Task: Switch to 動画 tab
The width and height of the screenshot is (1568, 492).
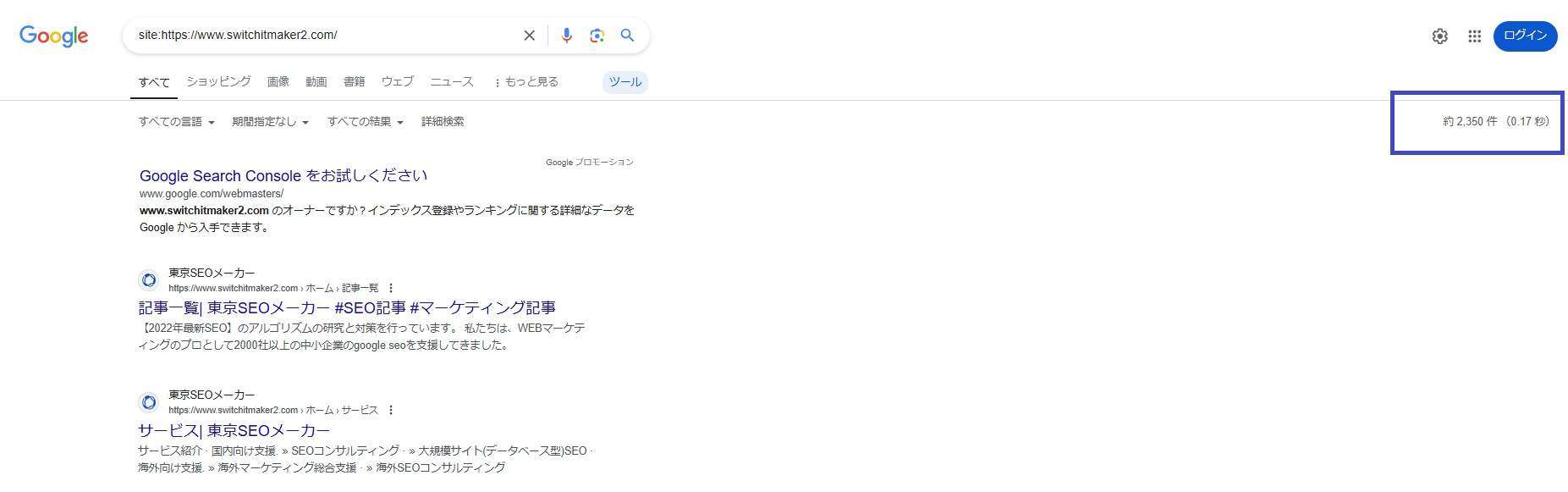Action: 316,82
